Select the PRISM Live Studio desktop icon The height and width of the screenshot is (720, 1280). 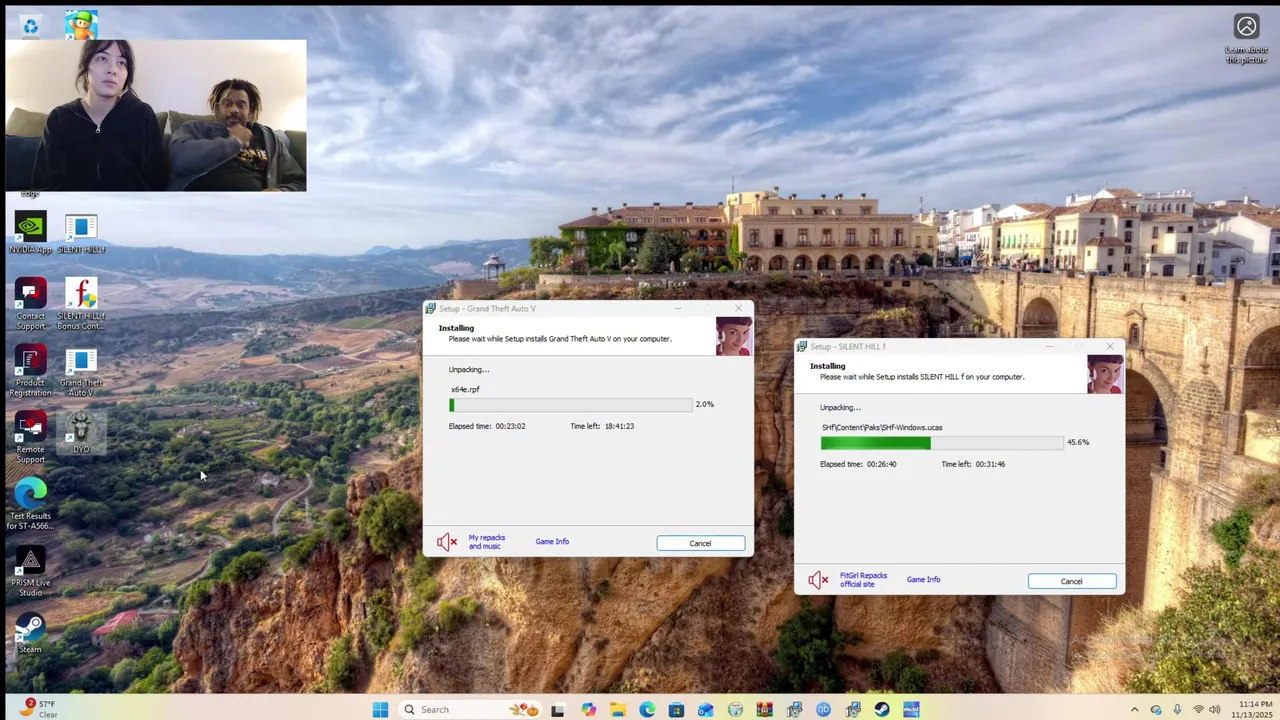(30, 572)
